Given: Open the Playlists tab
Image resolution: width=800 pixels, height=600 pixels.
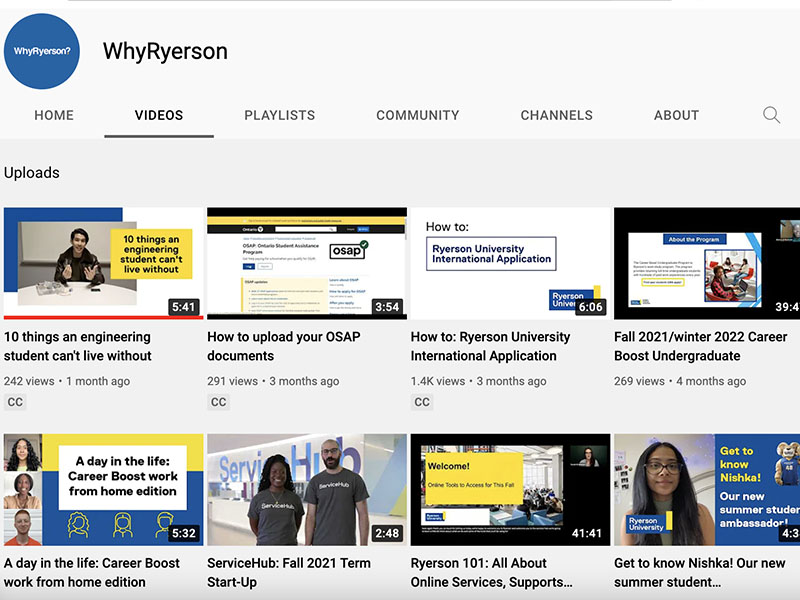Looking at the screenshot, I should [x=279, y=115].
